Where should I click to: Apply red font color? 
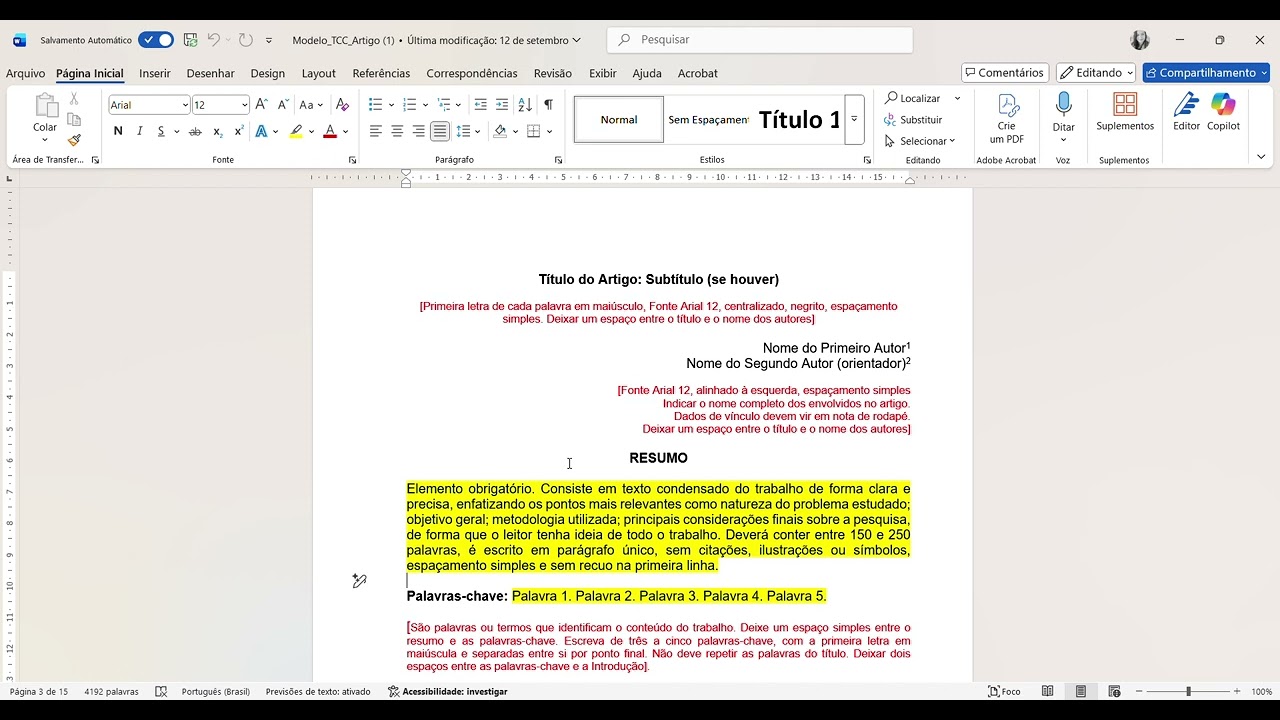(330, 131)
